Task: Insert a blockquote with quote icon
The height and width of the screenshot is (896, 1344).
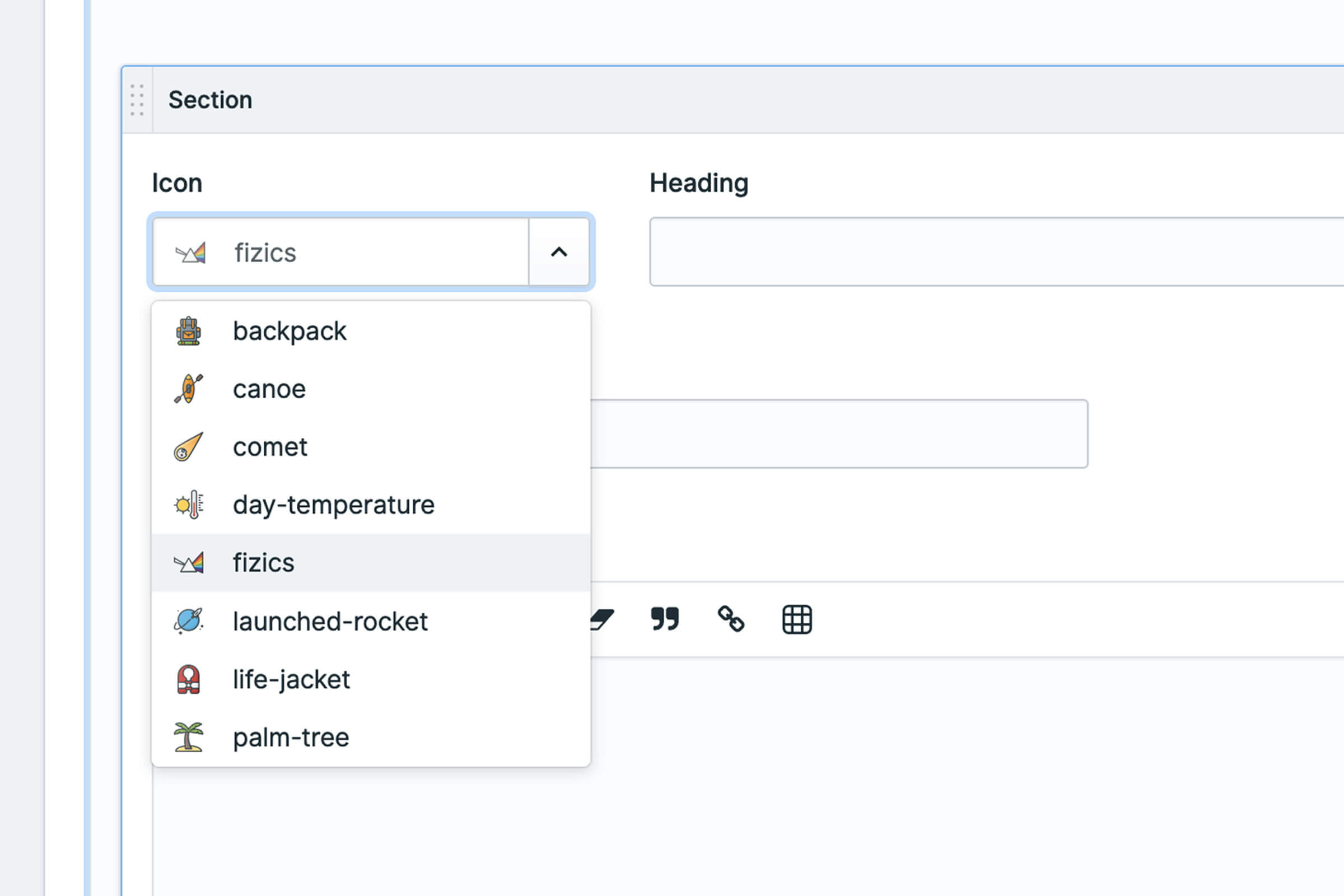Action: (665, 619)
